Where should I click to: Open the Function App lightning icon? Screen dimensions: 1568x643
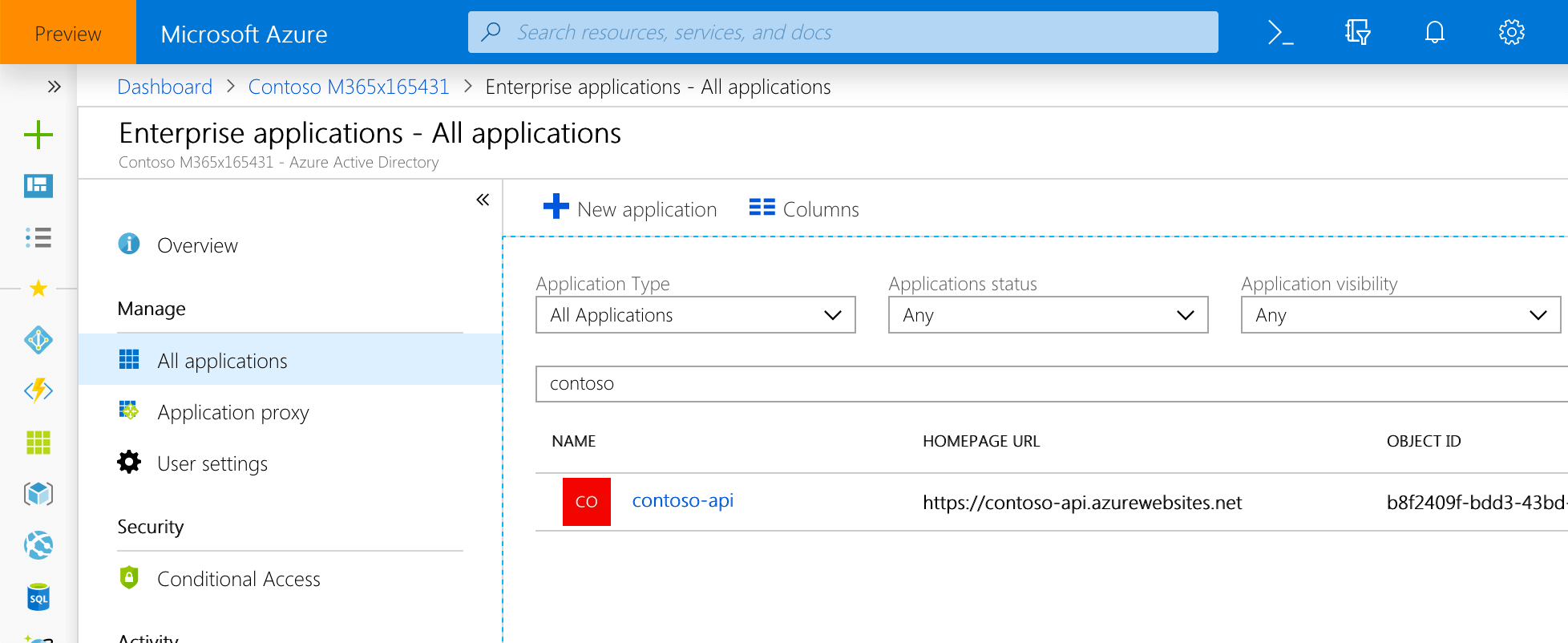[x=38, y=390]
